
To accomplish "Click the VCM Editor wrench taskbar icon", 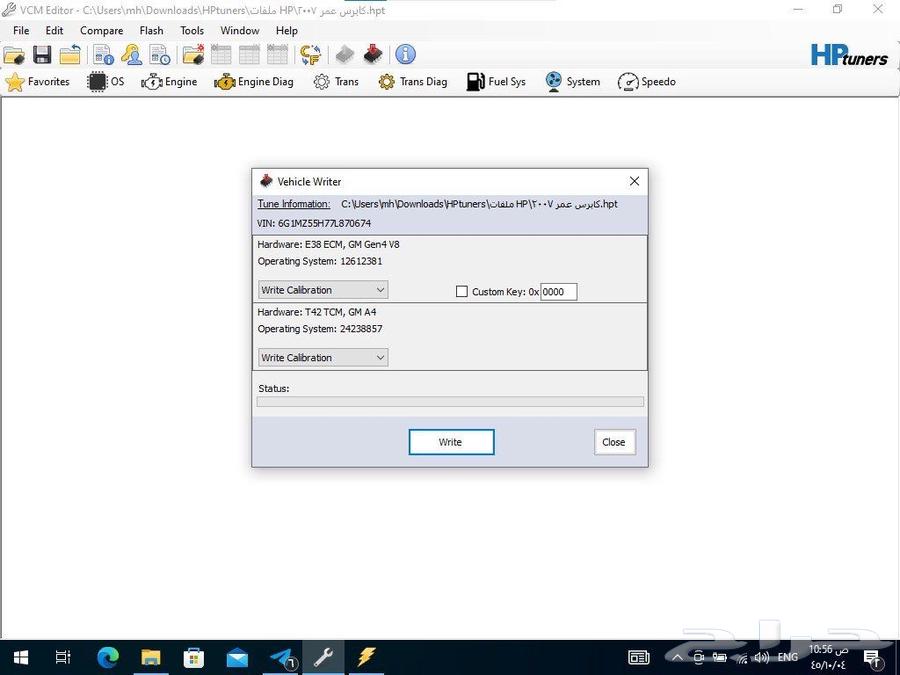I will (x=324, y=657).
